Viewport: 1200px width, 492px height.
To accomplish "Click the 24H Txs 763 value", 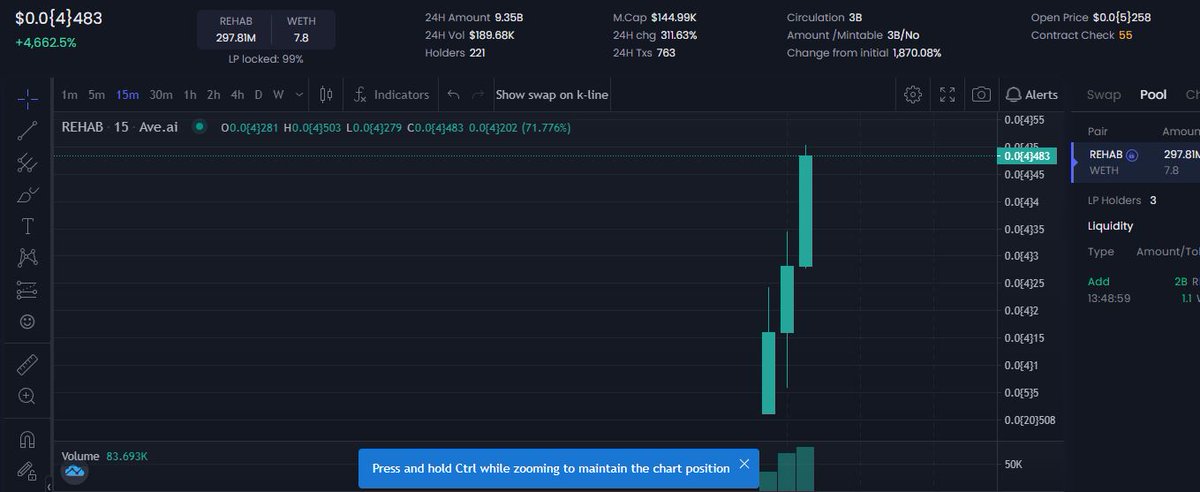I will 666,52.
